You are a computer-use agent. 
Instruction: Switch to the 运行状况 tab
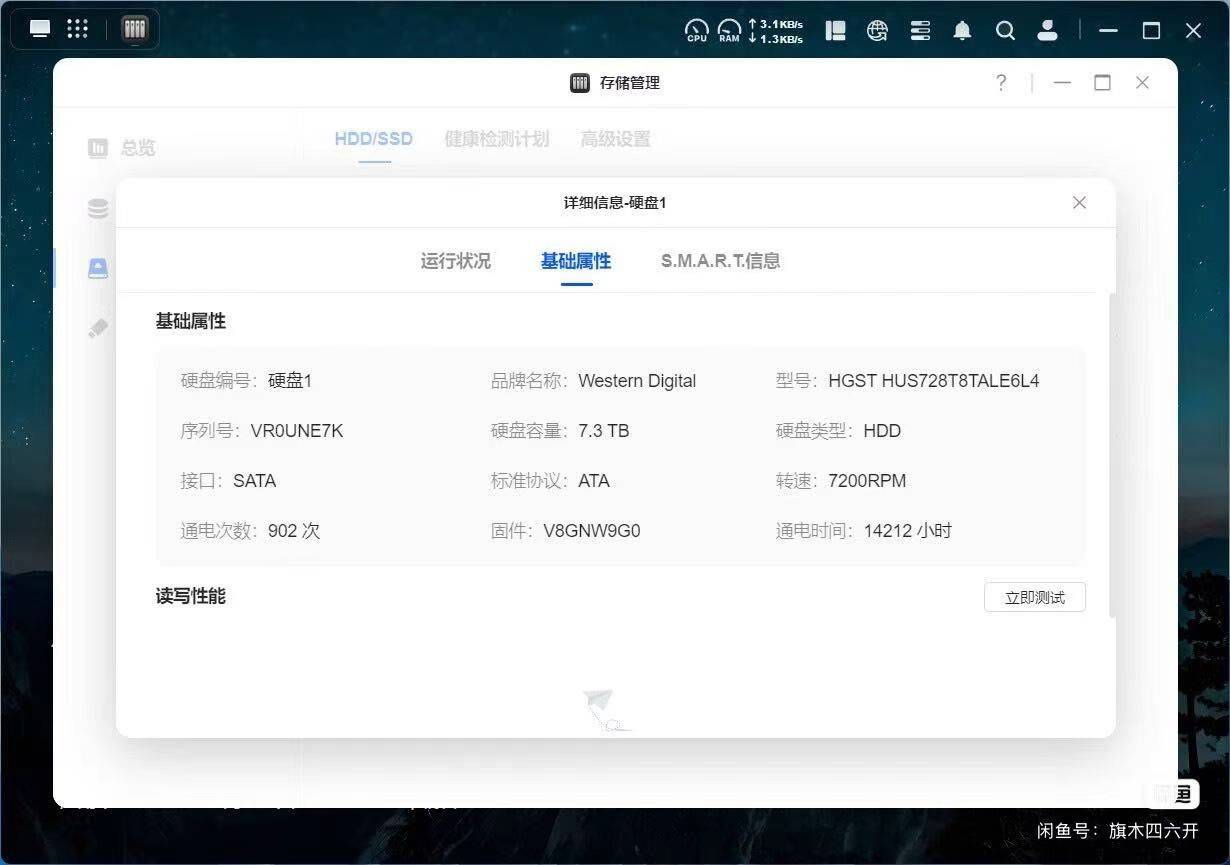point(456,261)
